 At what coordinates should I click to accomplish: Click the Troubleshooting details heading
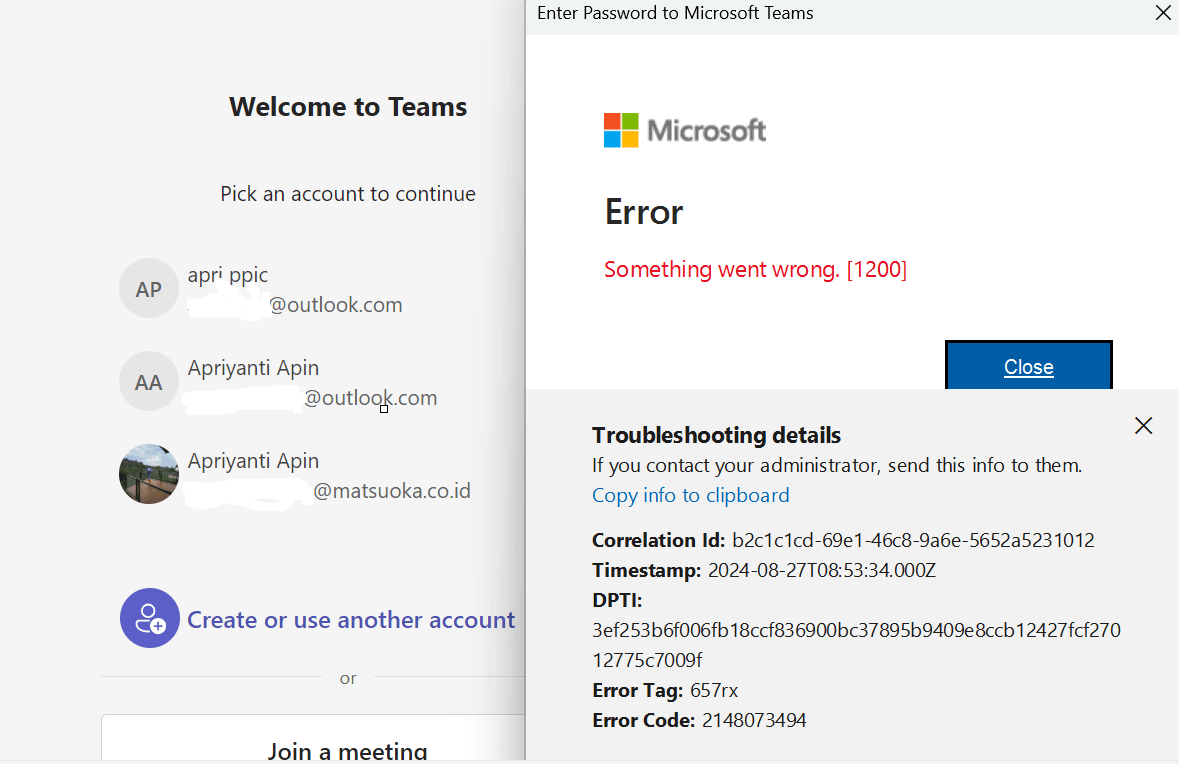pyautogui.click(x=716, y=435)
